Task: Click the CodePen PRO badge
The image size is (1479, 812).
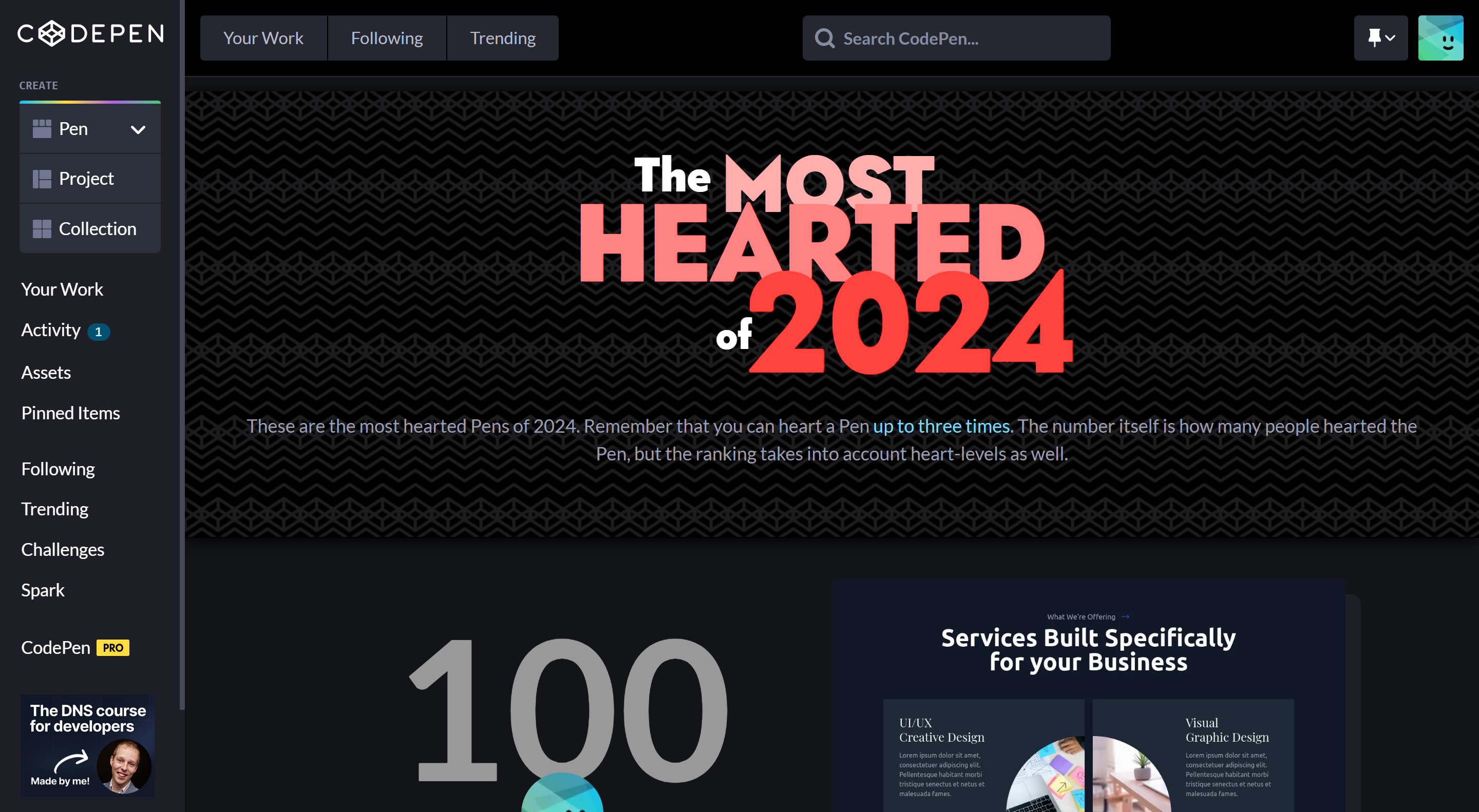Action: point(112,647)
